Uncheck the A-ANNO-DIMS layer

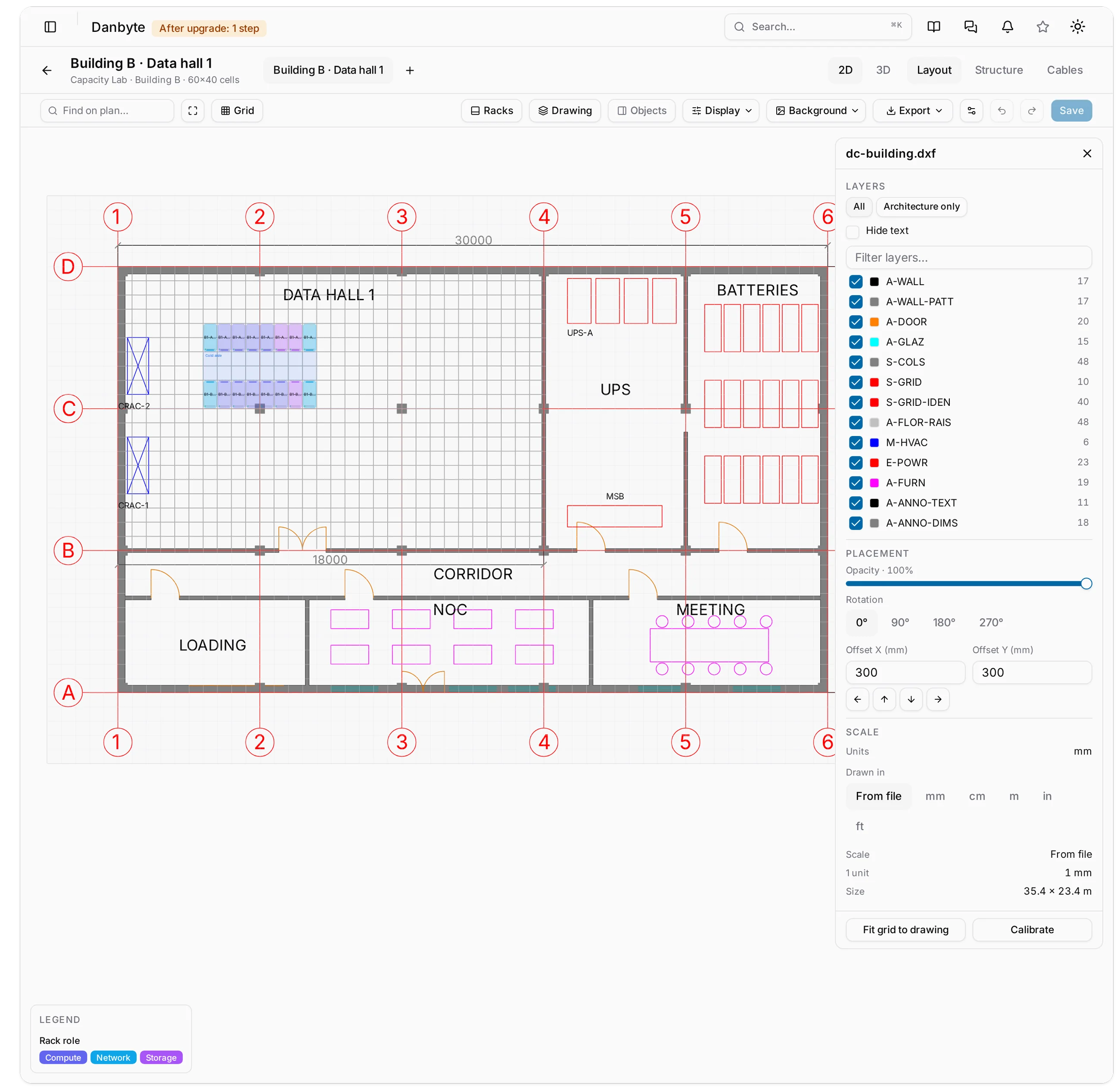tap(856, 523)
